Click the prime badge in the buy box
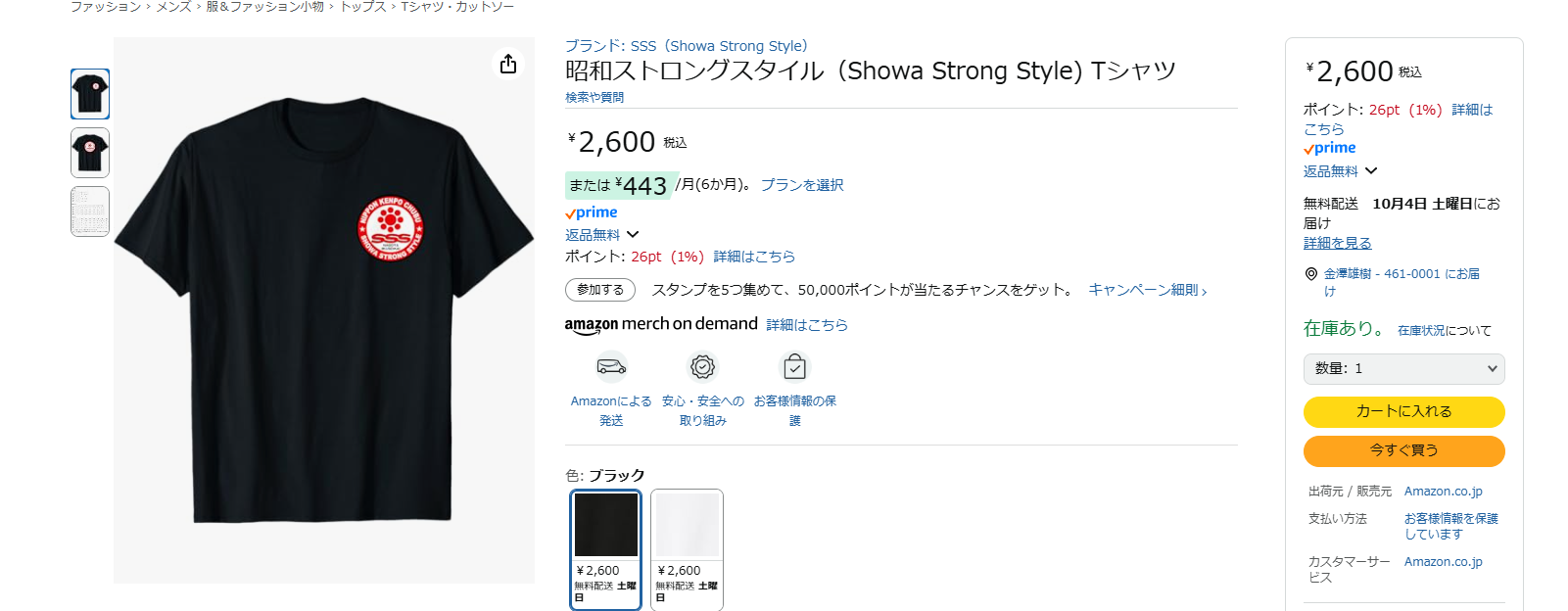The image size is (1568, 611). (1329, 147)
